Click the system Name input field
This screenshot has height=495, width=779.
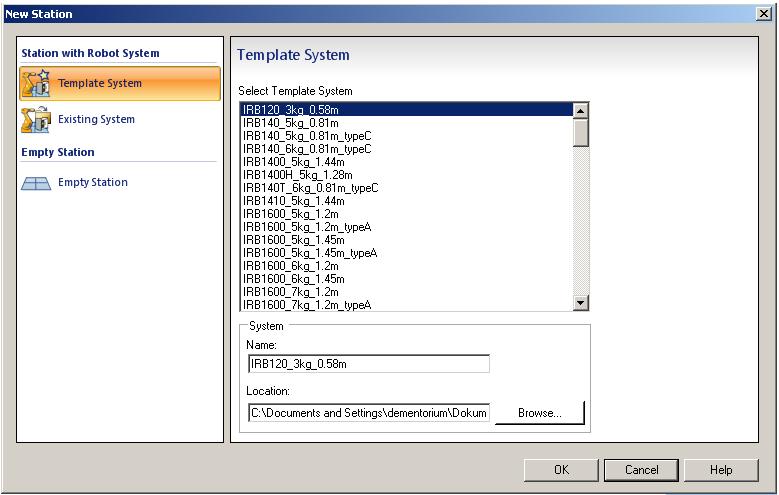tap(369, 364)
